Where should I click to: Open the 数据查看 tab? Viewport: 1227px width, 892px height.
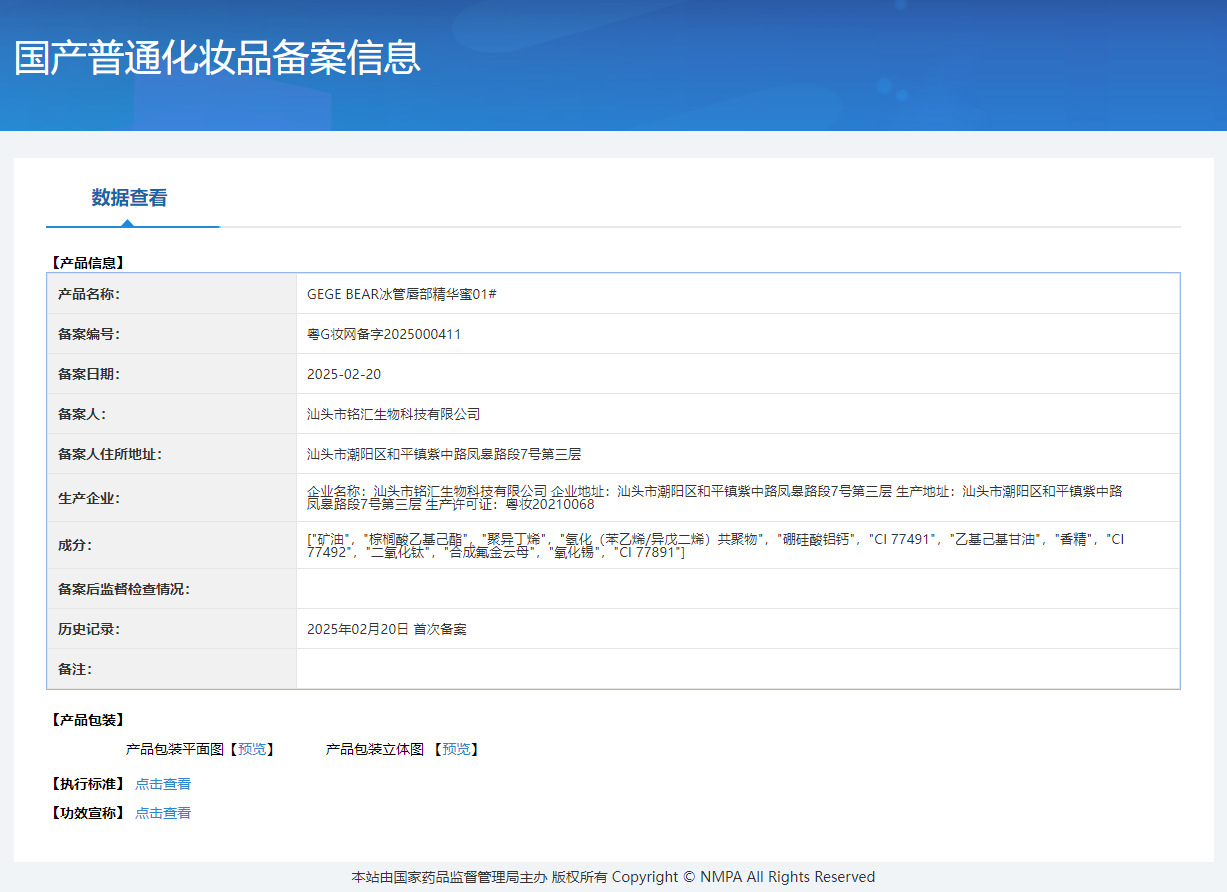pyautogui.click(x=130, y=198)
